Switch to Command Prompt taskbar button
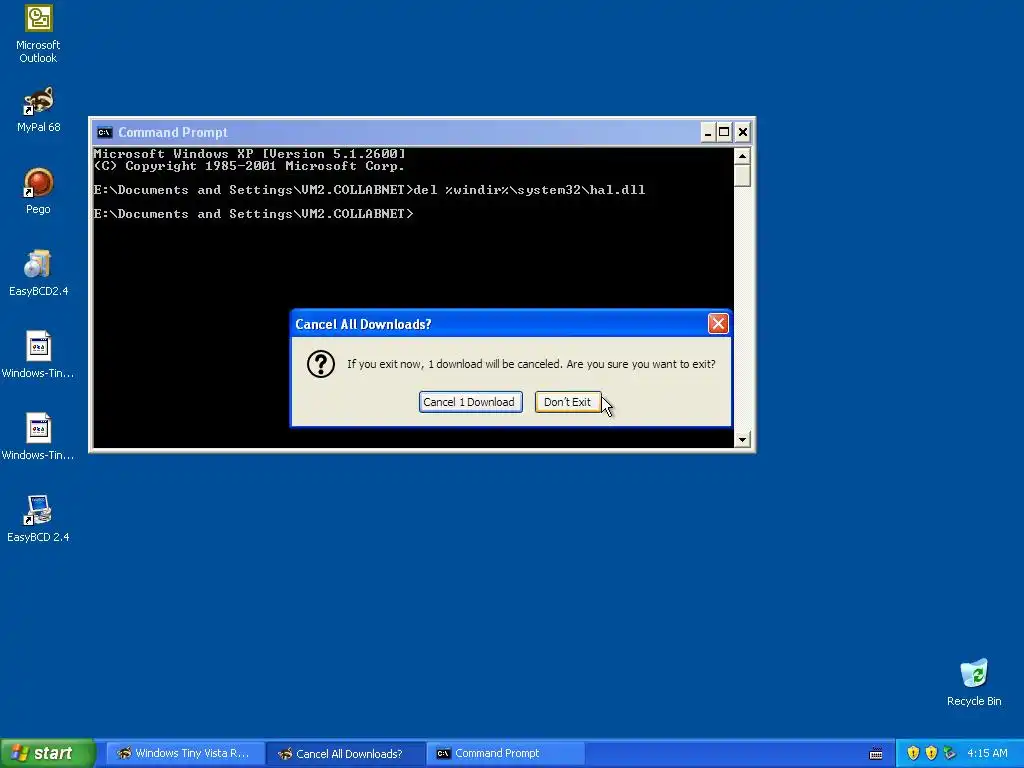 505,753
